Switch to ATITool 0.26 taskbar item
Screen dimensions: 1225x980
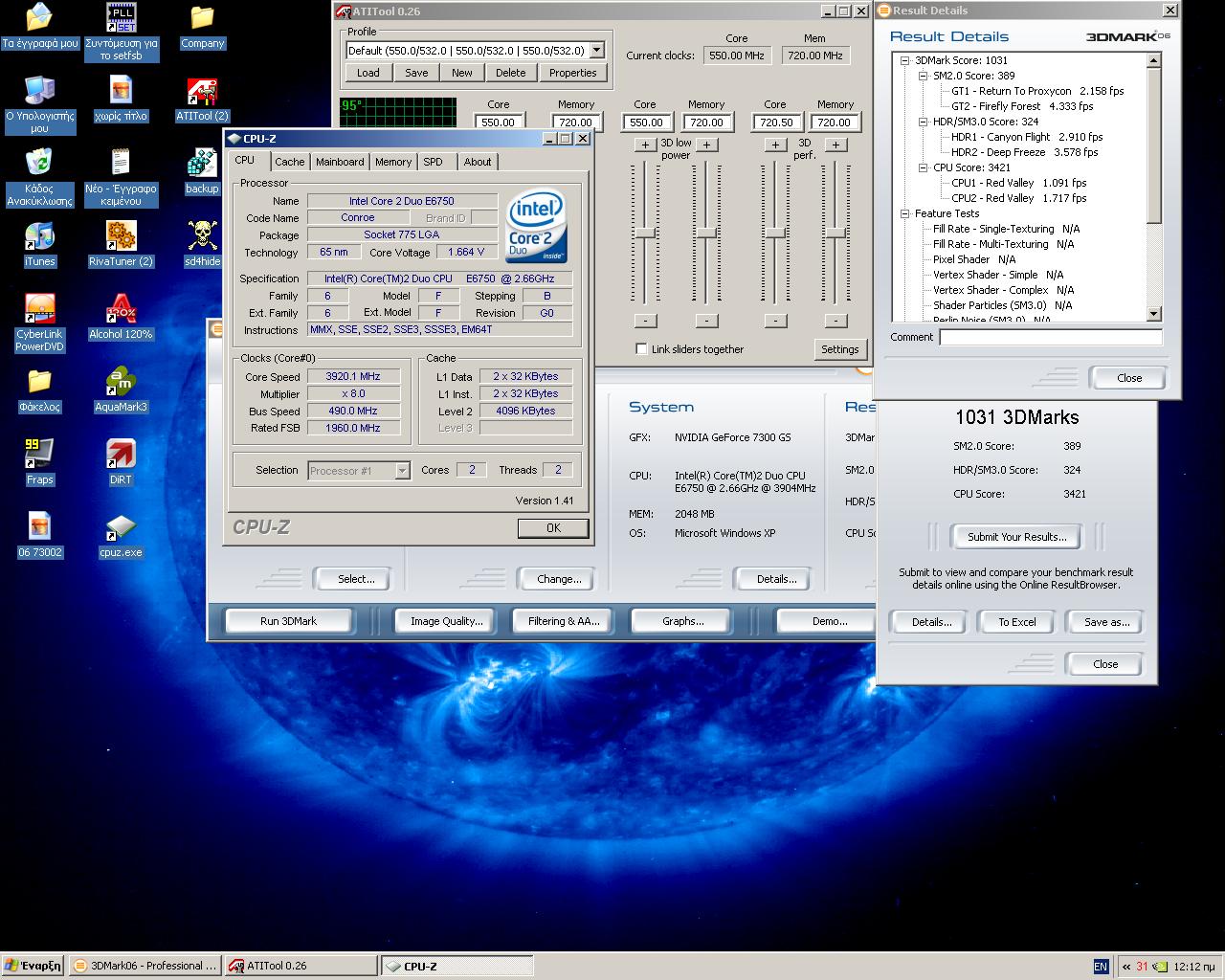[301, 967]
